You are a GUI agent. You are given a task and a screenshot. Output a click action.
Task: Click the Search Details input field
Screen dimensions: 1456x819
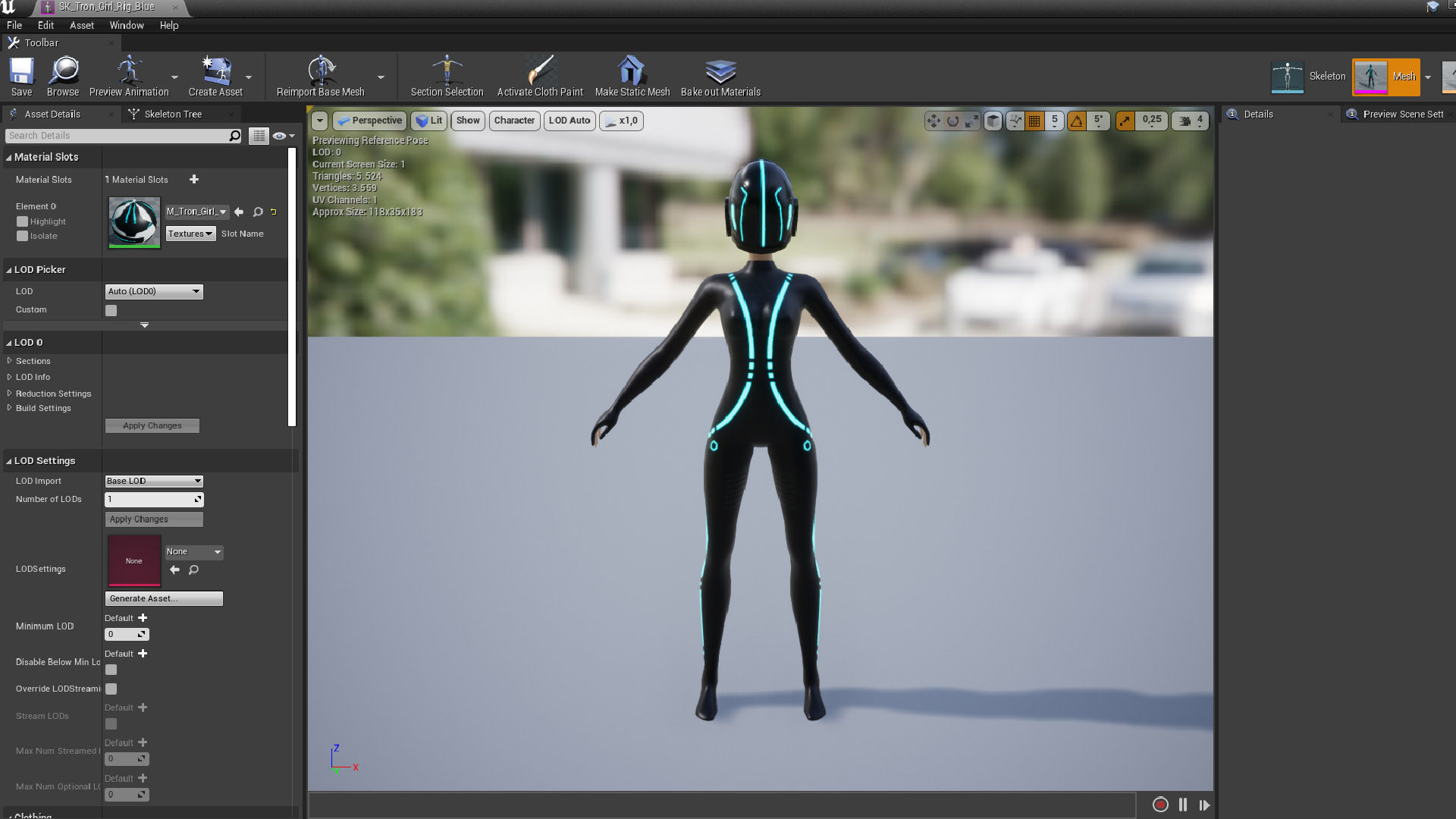[118, 136]
